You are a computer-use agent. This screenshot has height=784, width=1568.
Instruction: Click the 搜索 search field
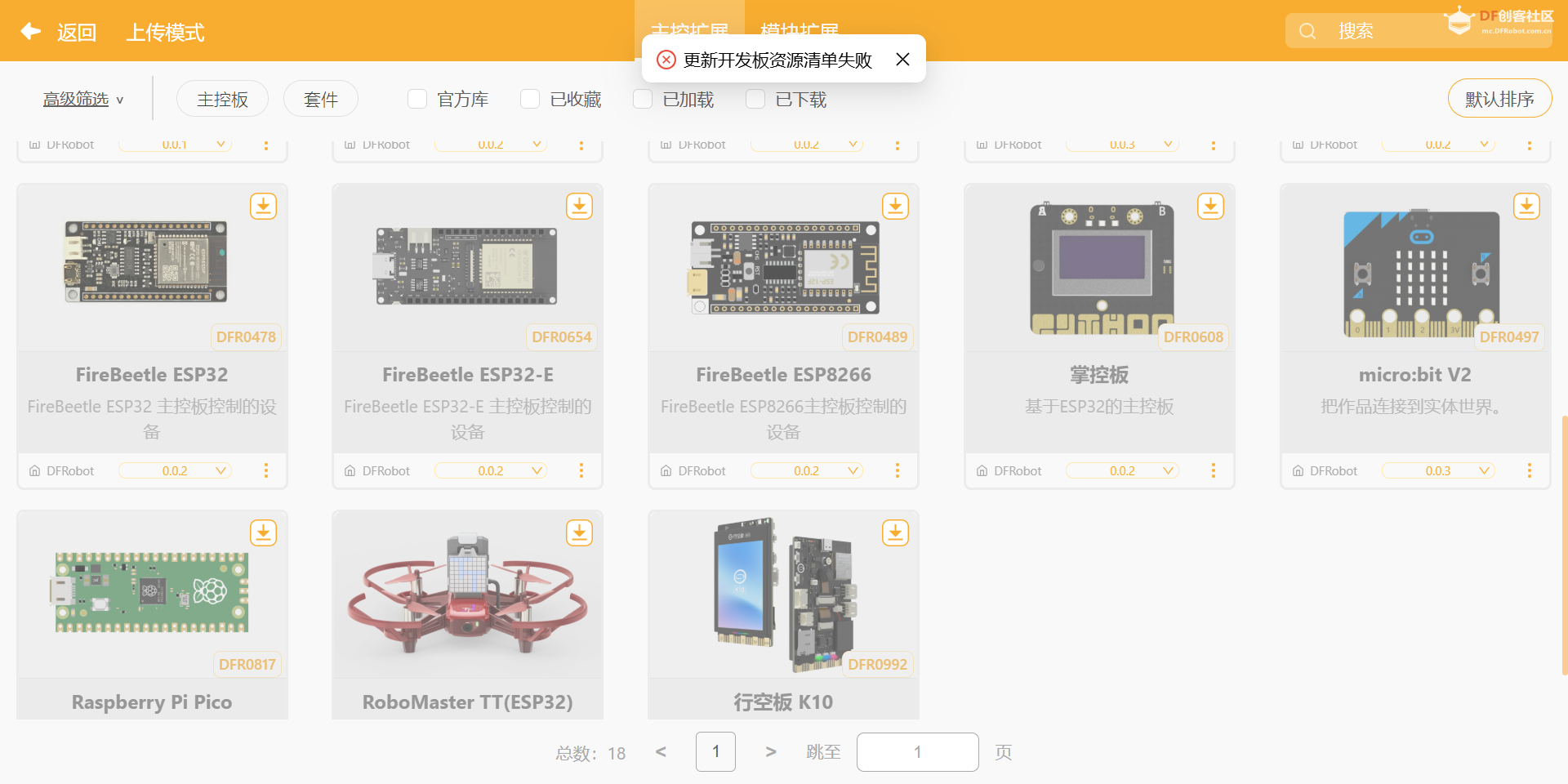point(1419,31)
